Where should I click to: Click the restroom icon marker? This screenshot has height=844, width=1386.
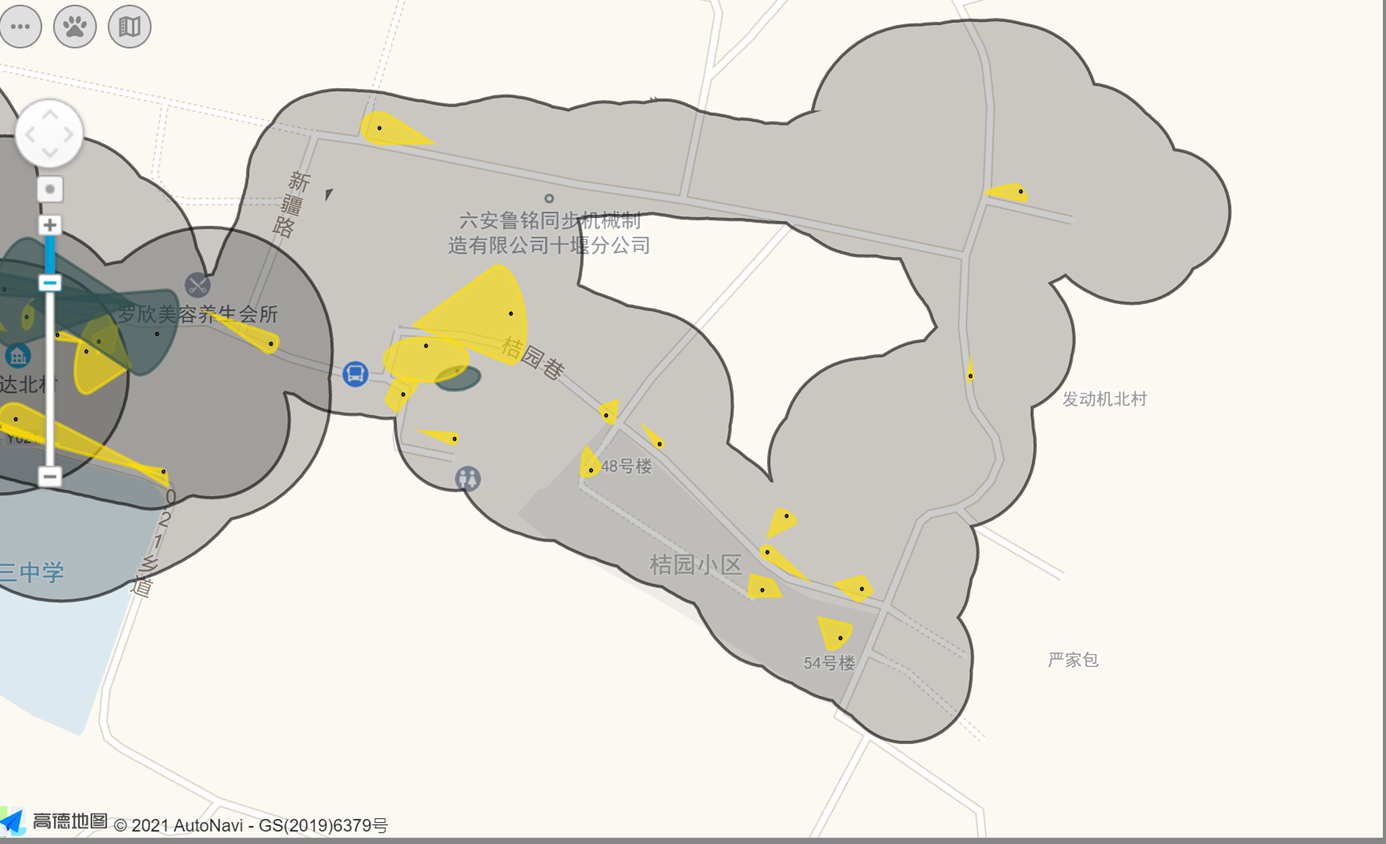tap(467, 478)
